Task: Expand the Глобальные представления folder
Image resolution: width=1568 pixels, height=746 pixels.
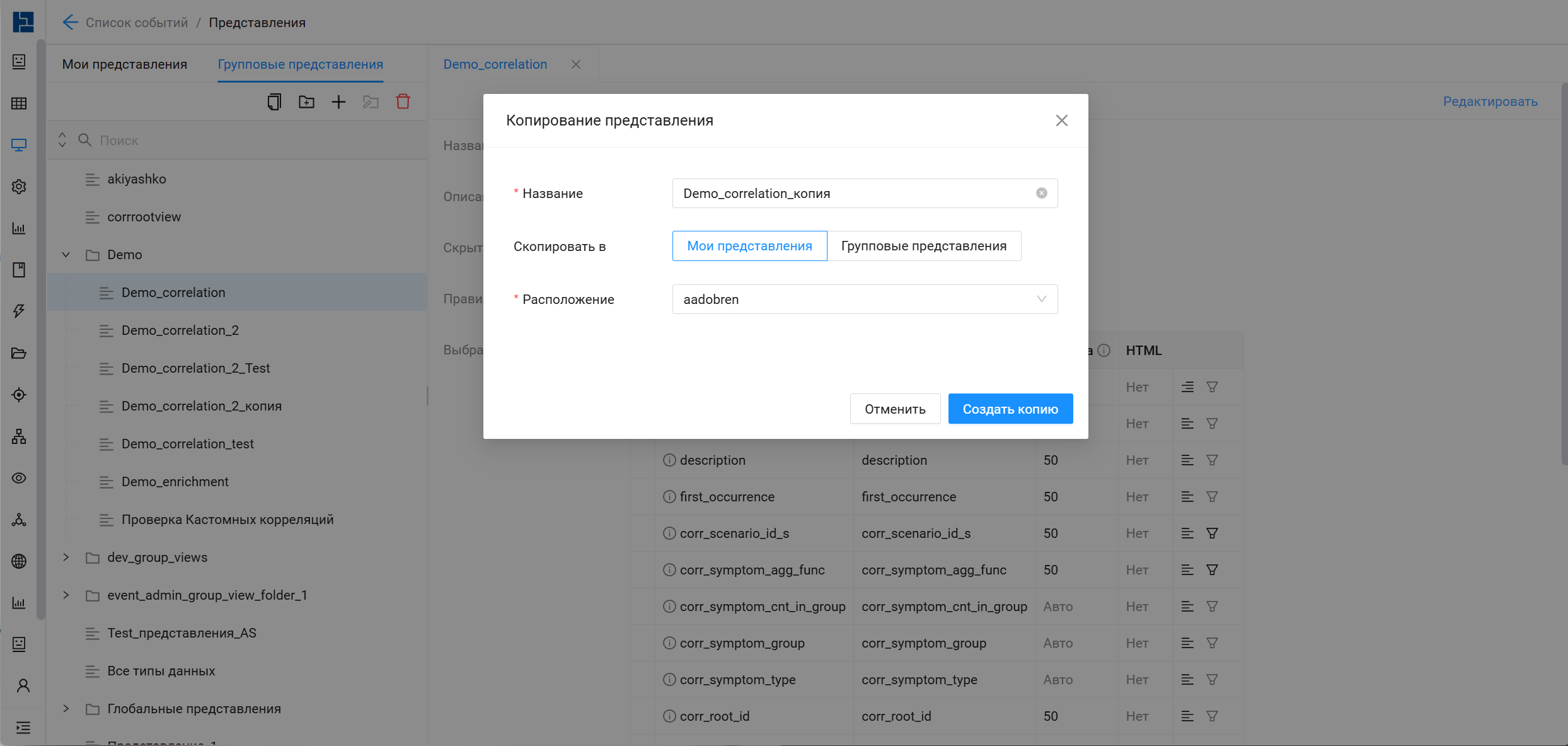Action: 66,709
